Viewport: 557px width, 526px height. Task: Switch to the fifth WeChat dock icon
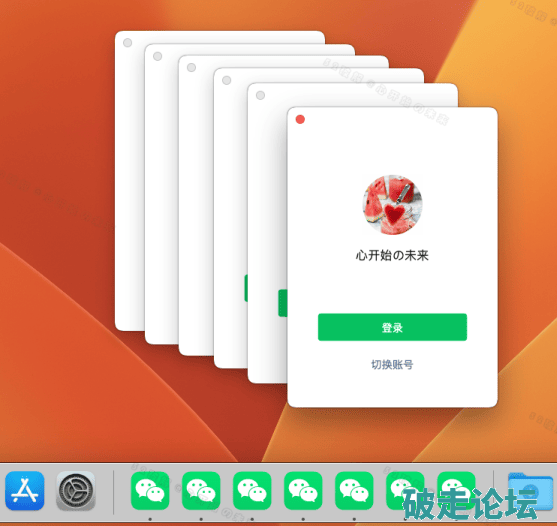click(354, 490)
